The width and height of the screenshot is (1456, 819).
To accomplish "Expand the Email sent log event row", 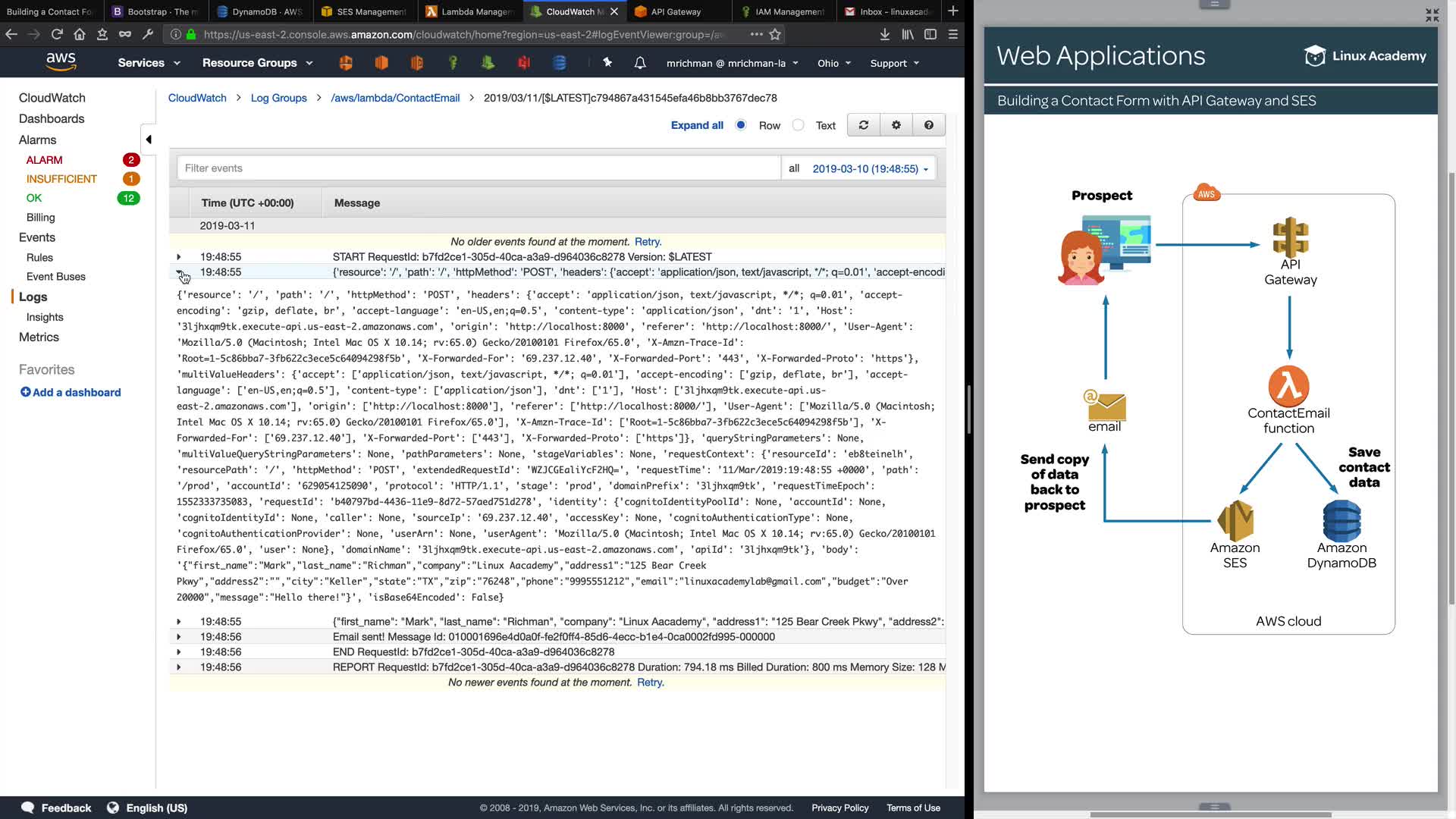I will 179,637.
